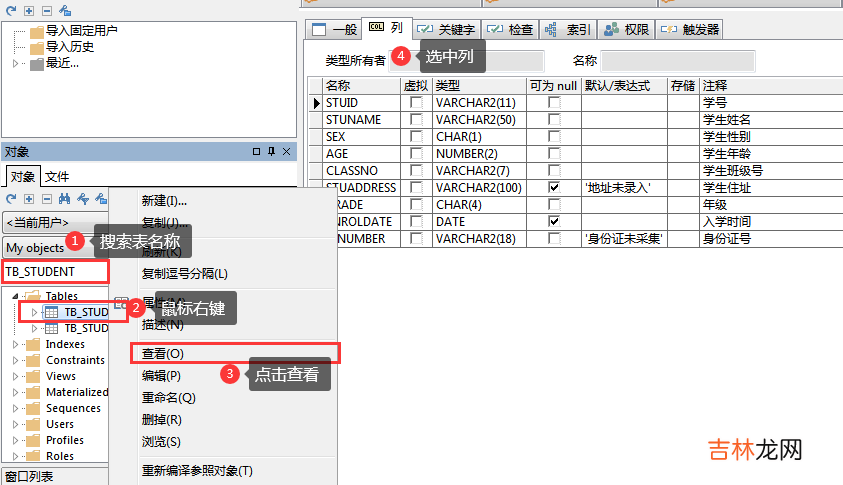Click the Views folder icon in the tree
This screenshot has height=485, width=843.
pyautogui.click(x=33, y=376)
